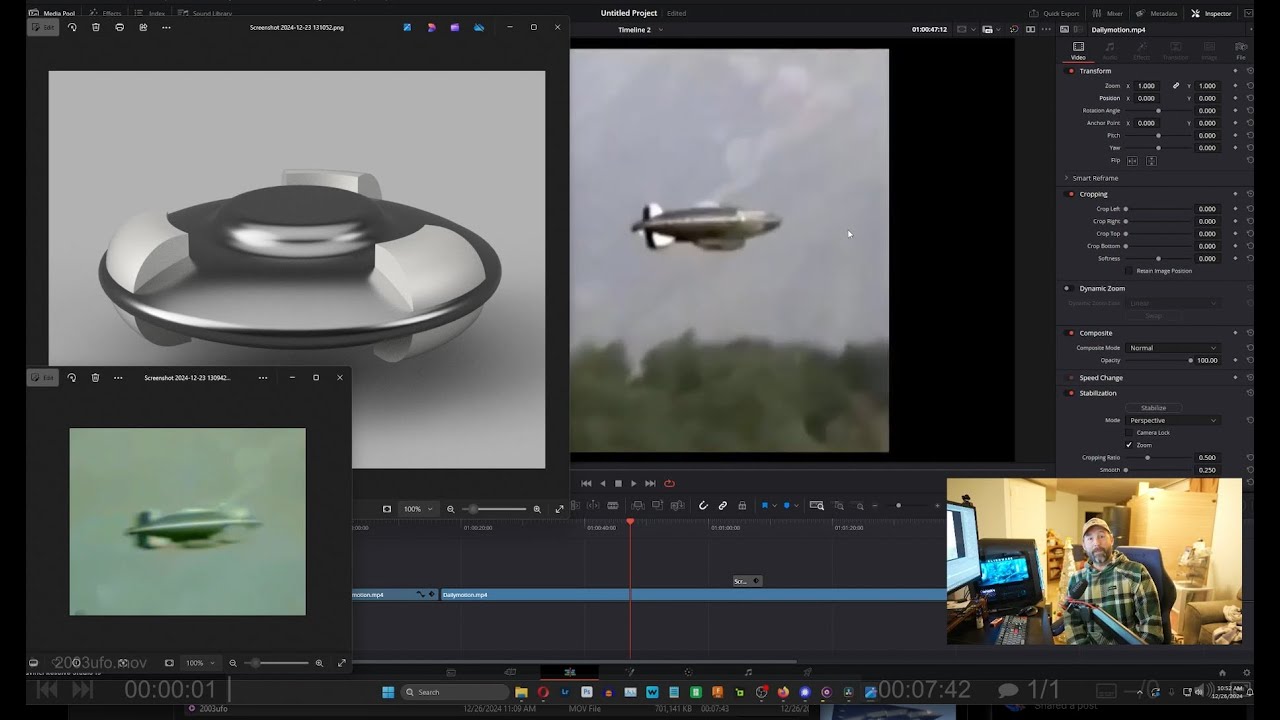The image size is (1280, 720).
Task: Click the position lock padlock icon
Action: pyautogui.click(x=742, y=506)
